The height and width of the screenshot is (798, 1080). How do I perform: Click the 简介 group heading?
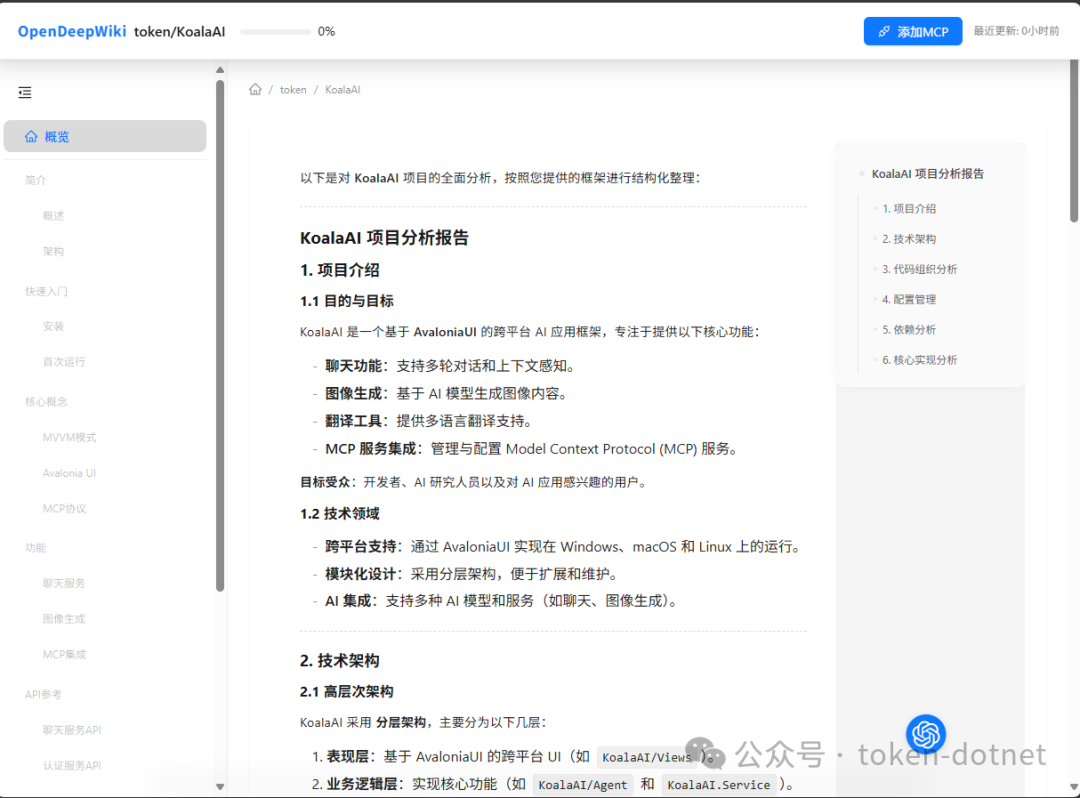click(x=35, y=180)
